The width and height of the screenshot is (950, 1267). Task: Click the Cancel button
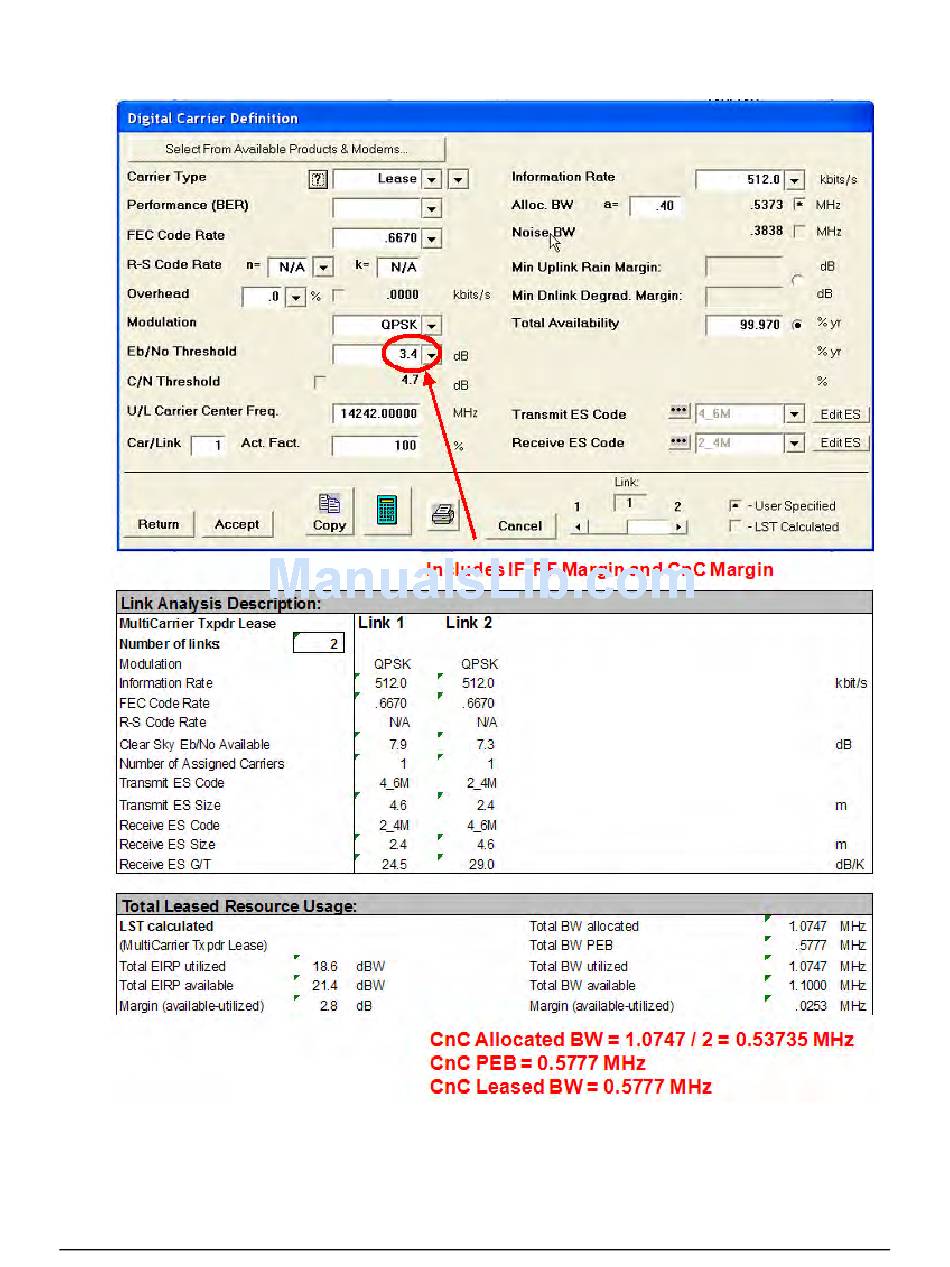[x=520, y=525]
